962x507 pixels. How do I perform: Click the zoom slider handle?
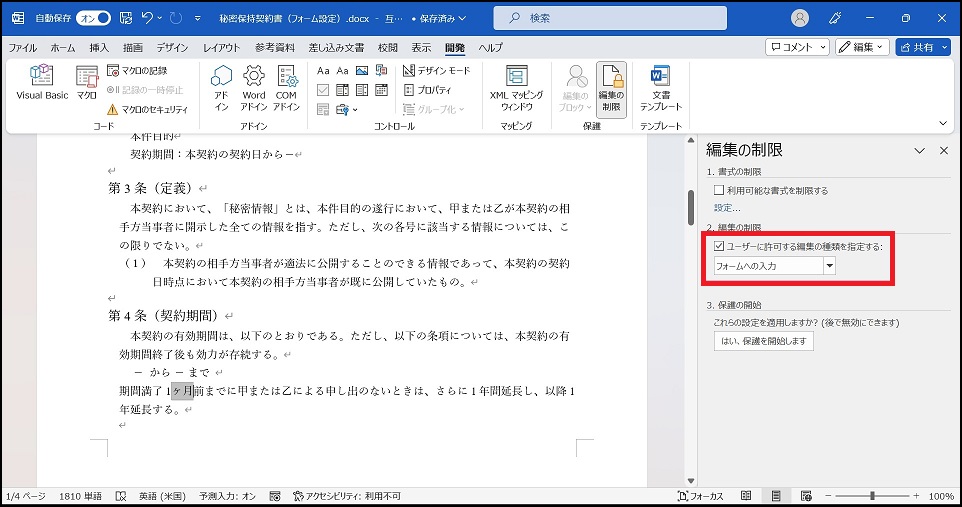[x=872, y=495]
